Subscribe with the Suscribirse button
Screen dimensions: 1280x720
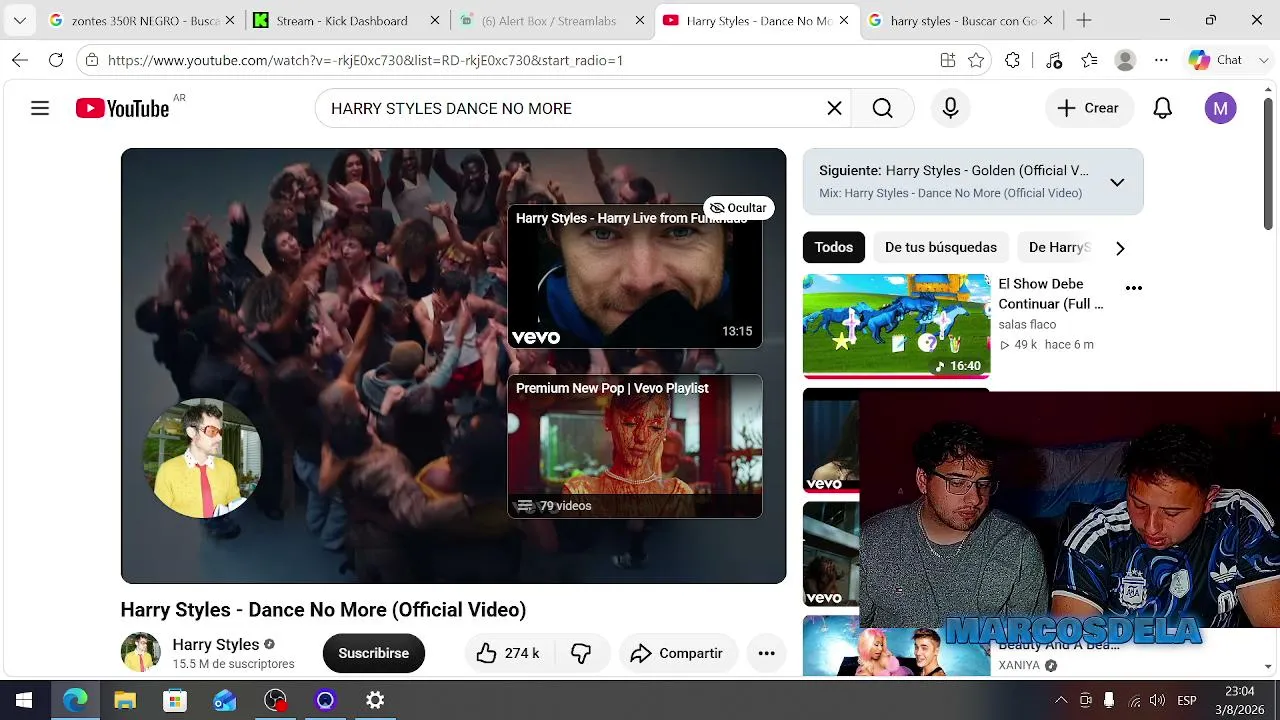tap(373, 653)
